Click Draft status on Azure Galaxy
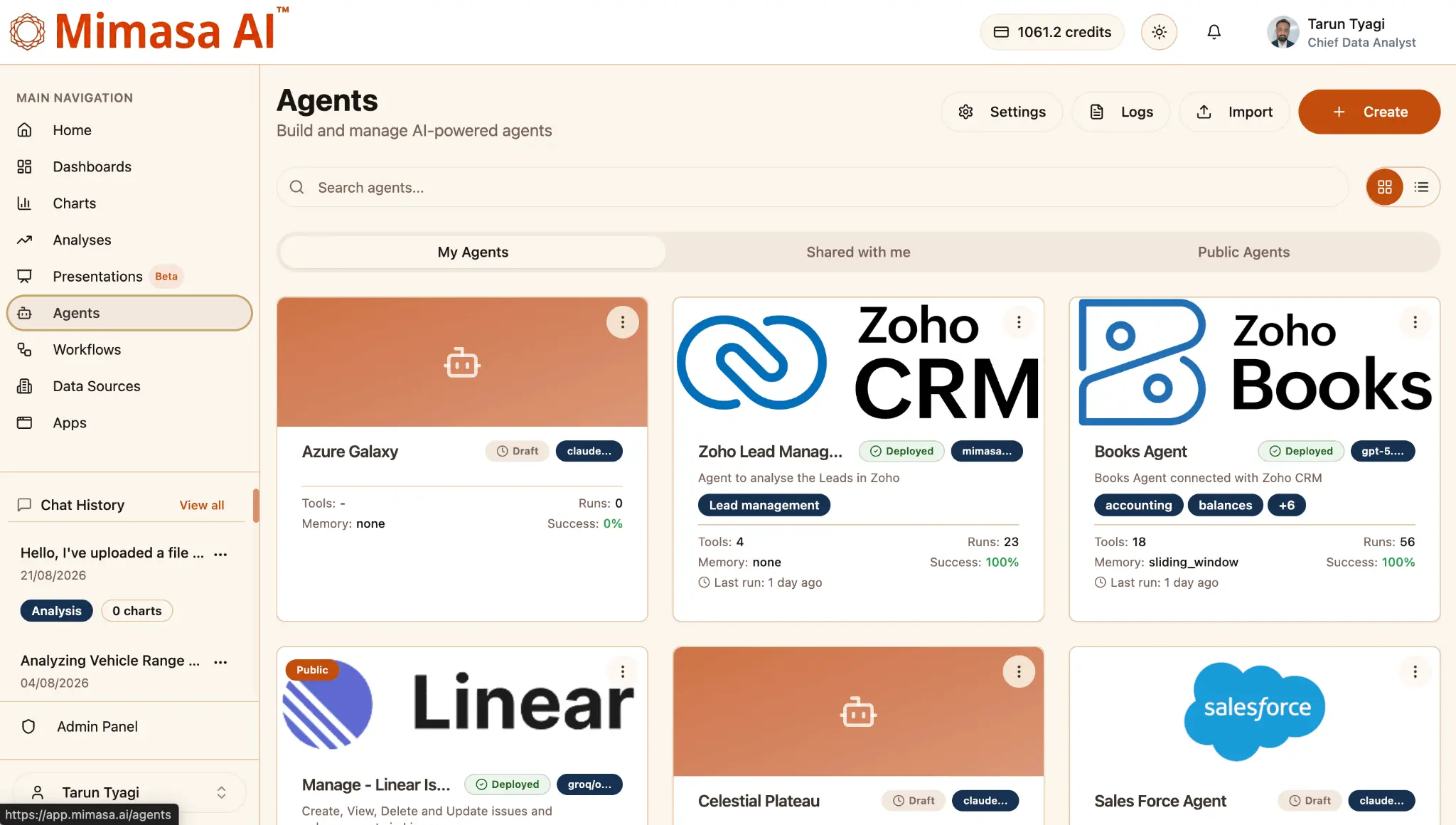Viewport: 1456px width, 825px height. coord(518,451)
